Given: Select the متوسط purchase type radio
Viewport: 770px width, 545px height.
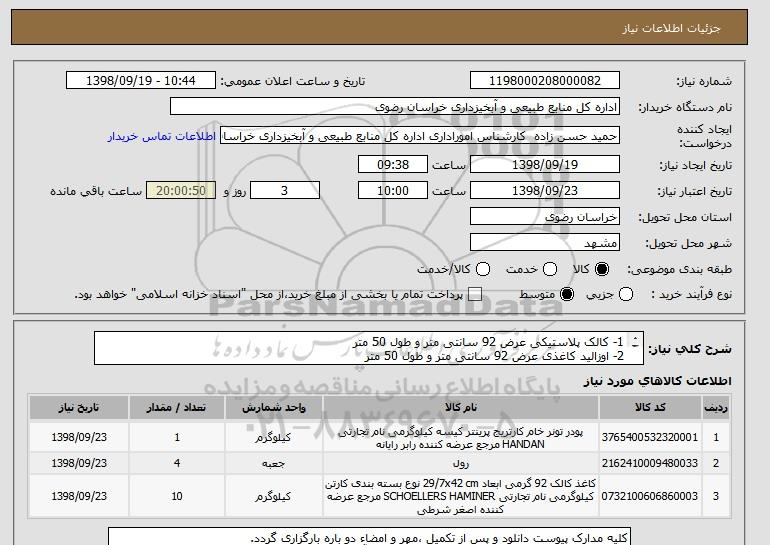Looking at the screenshot, I should pos(567,295).
